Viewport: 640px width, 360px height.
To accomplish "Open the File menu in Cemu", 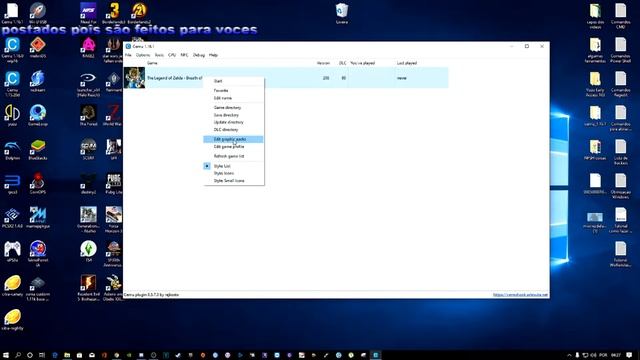I will tap(128, 55).
